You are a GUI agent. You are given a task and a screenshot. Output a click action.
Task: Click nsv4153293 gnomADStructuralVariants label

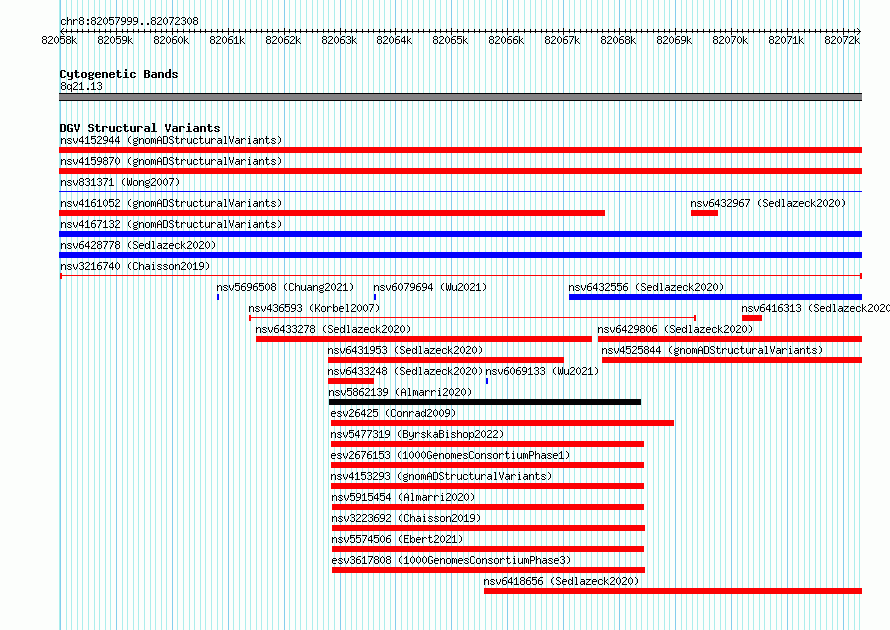tap(442, 476)
